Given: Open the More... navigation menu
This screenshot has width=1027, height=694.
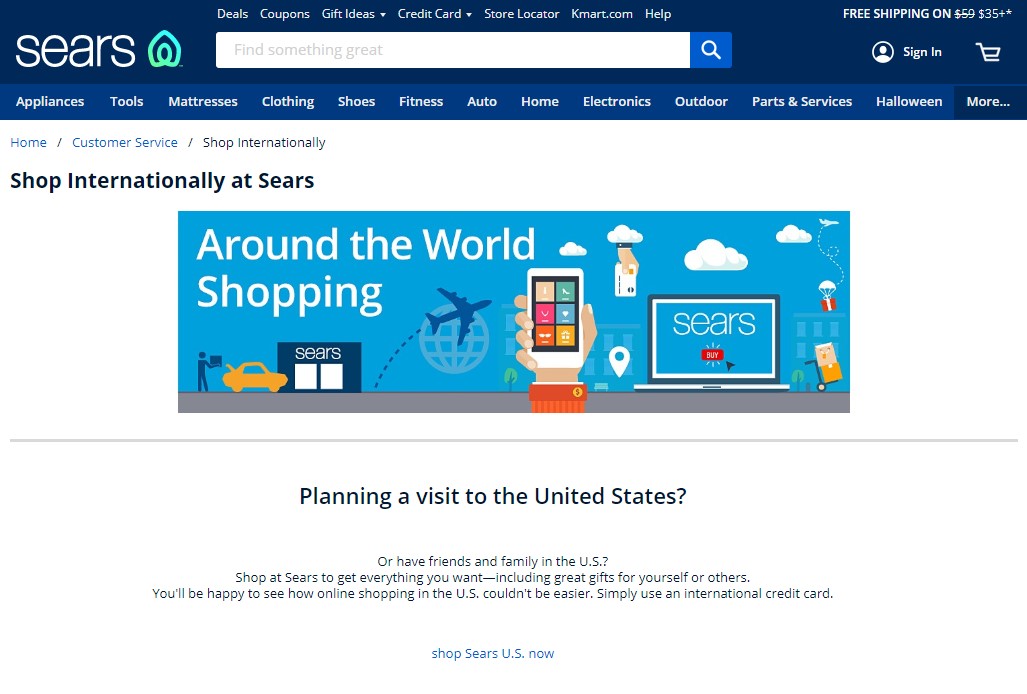Looking at the screenshot, I should pos(988,101).
